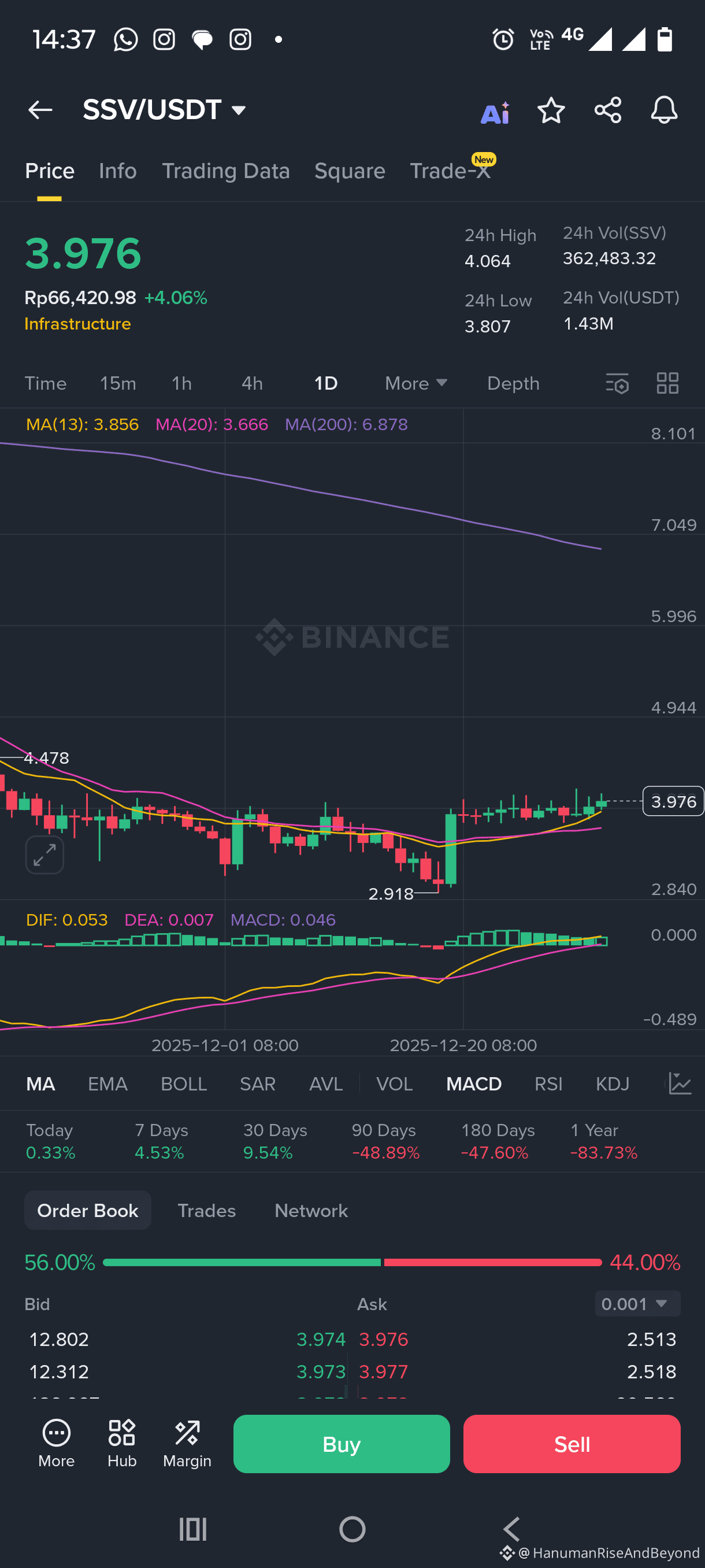Tap the MA(20): 3.666 legend
This screenshot has height=1568, width=705.
click(211, 424)
